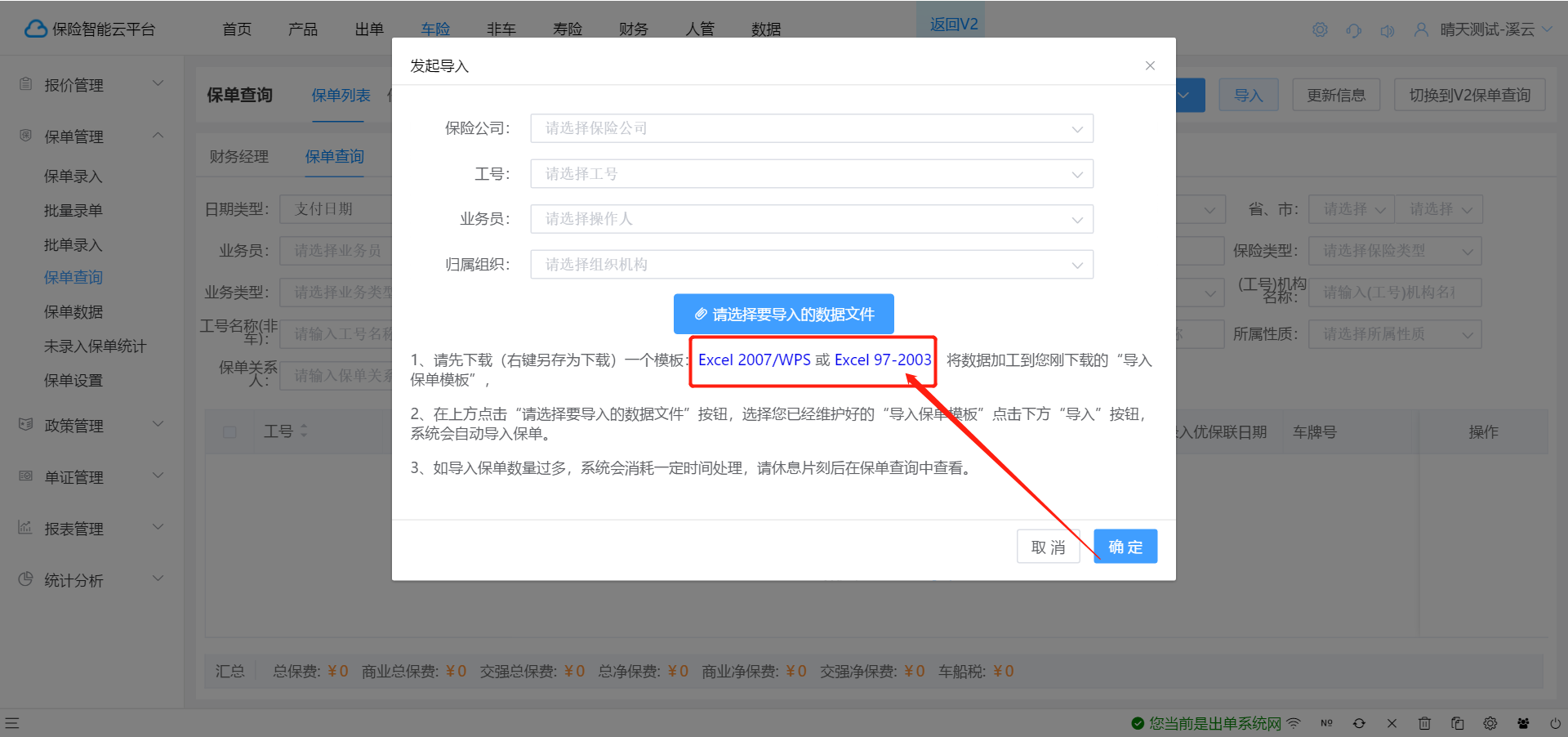Open the 工号 dropdown in the dialog
This screenshot has height=737, width=1568.
812,174
